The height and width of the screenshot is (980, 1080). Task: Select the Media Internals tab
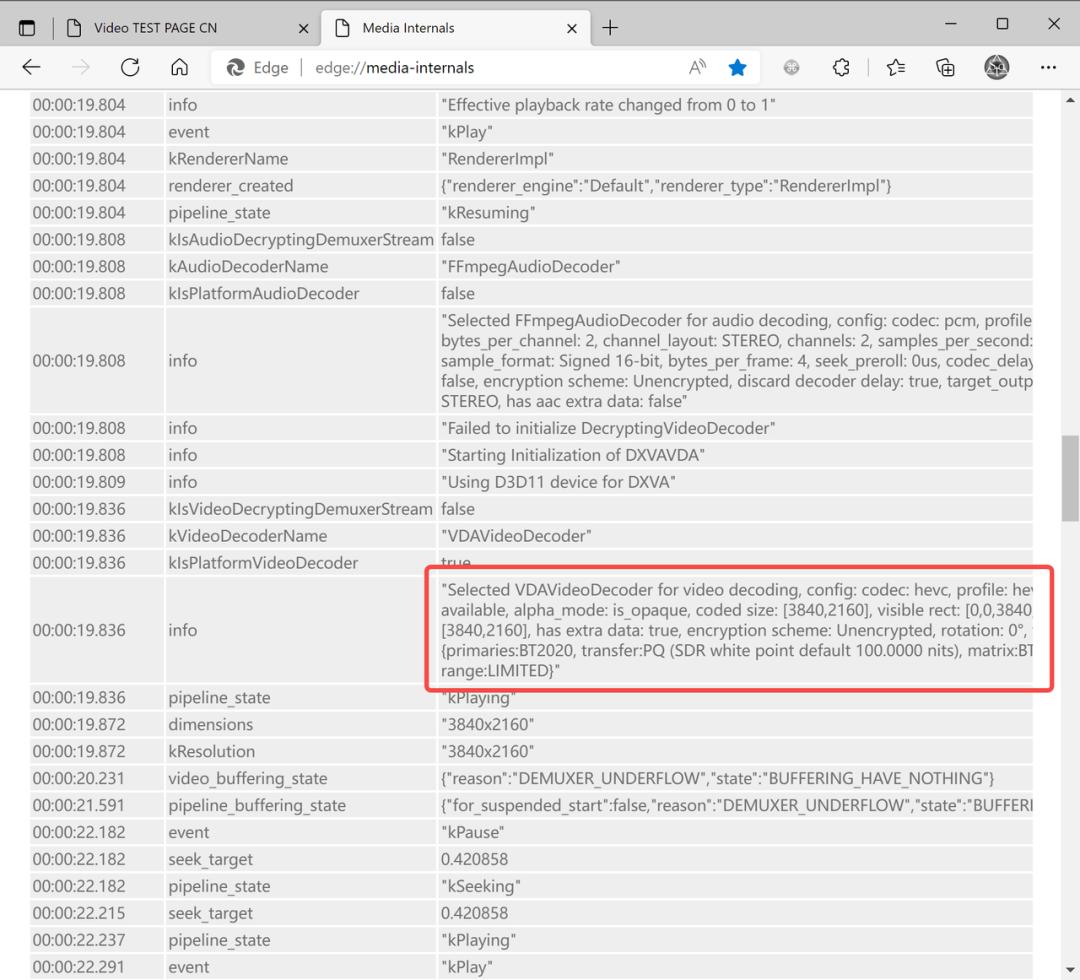tap(450, 27)
